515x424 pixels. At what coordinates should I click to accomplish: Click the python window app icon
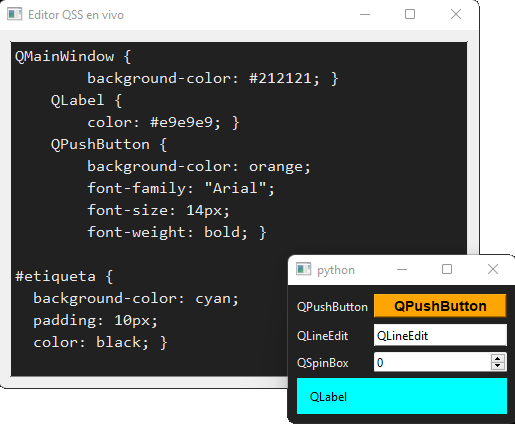(x=303, y=269)
